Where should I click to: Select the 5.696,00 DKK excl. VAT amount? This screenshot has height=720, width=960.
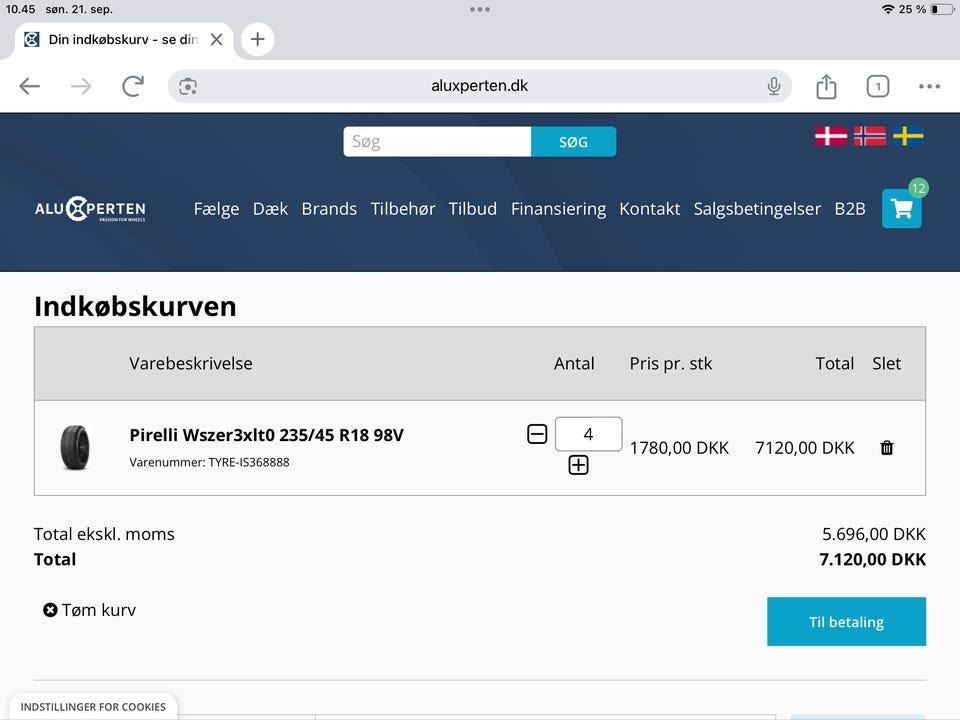click(x=874, y=534)
